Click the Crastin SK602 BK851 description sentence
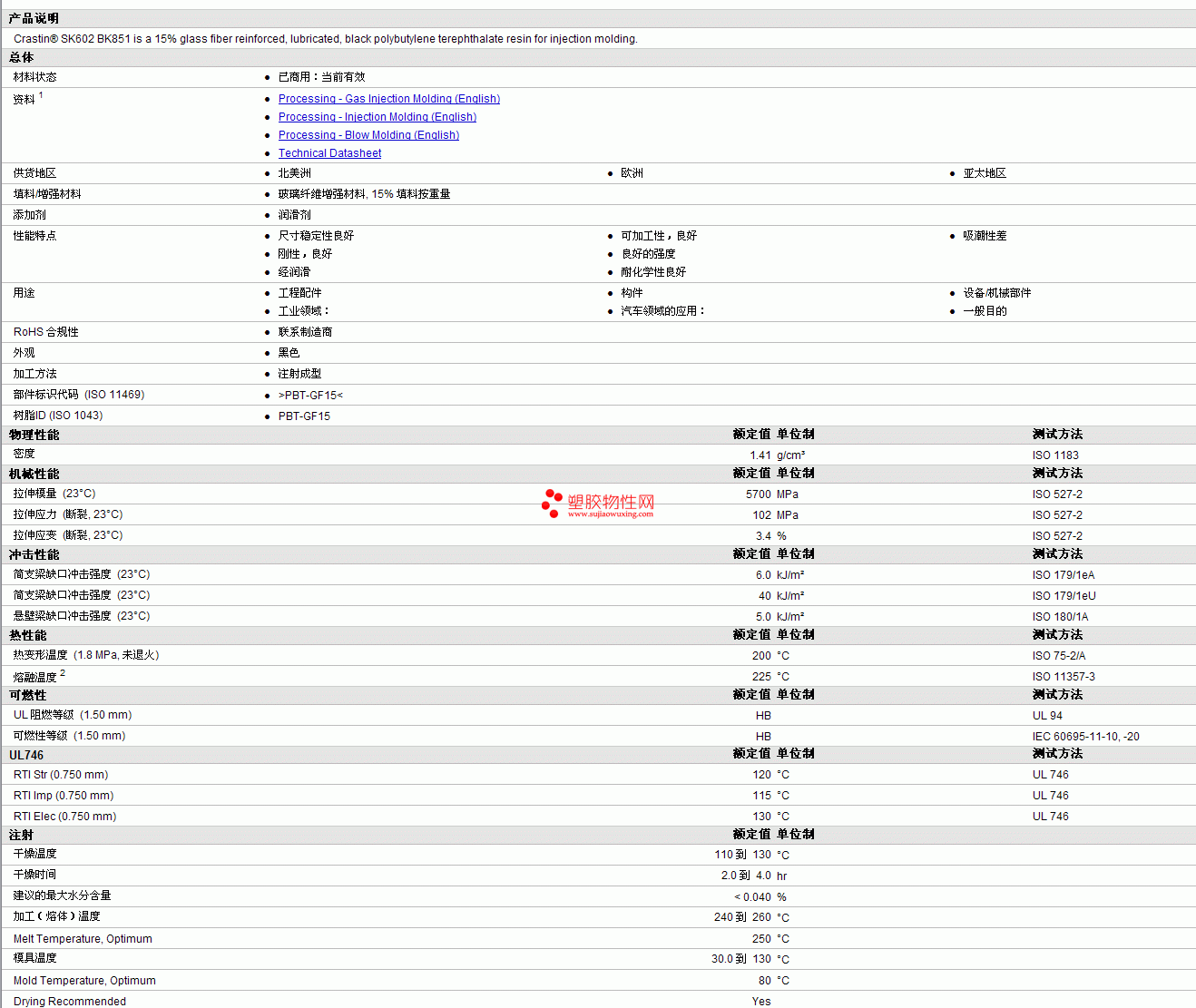The image size is (1196, 1008). (x=326, y=39)
